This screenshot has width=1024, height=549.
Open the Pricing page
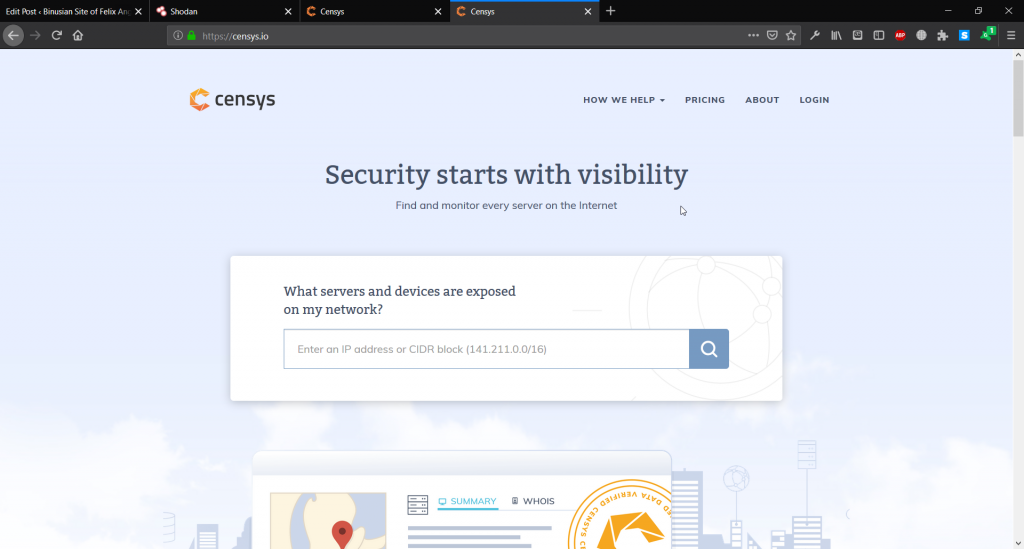click(x=705, y=100)
